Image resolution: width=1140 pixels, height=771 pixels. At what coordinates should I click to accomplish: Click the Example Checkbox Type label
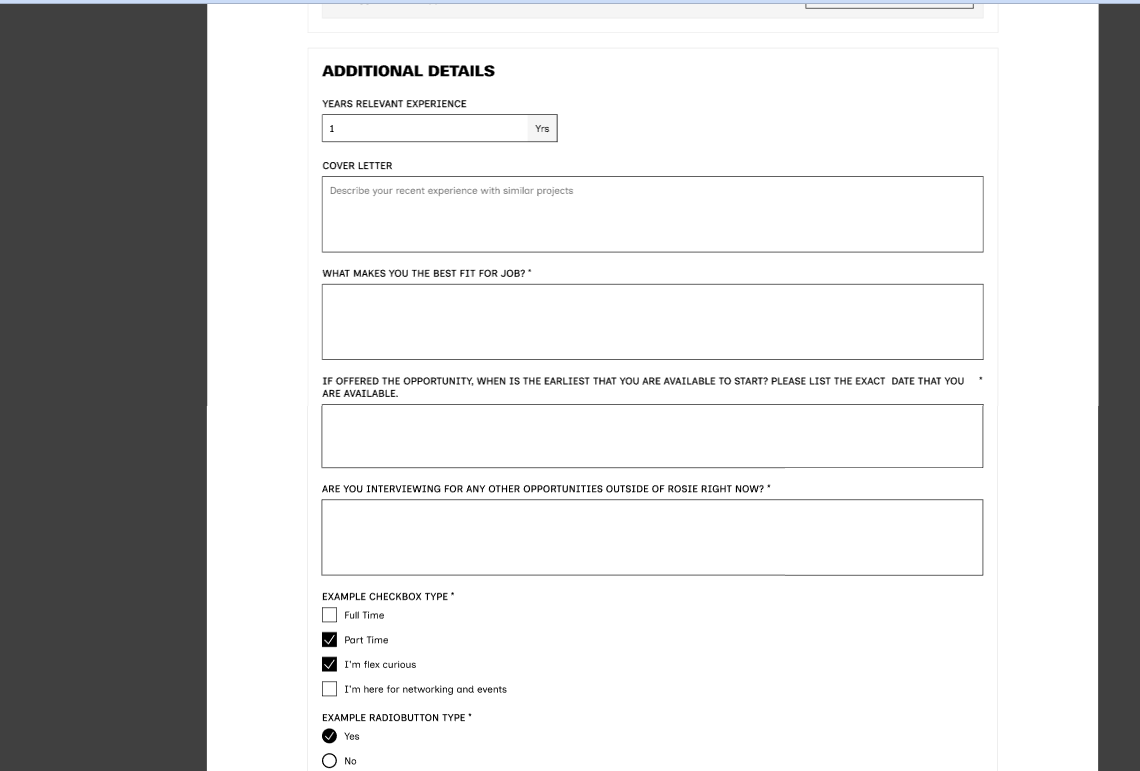(385, 596)
